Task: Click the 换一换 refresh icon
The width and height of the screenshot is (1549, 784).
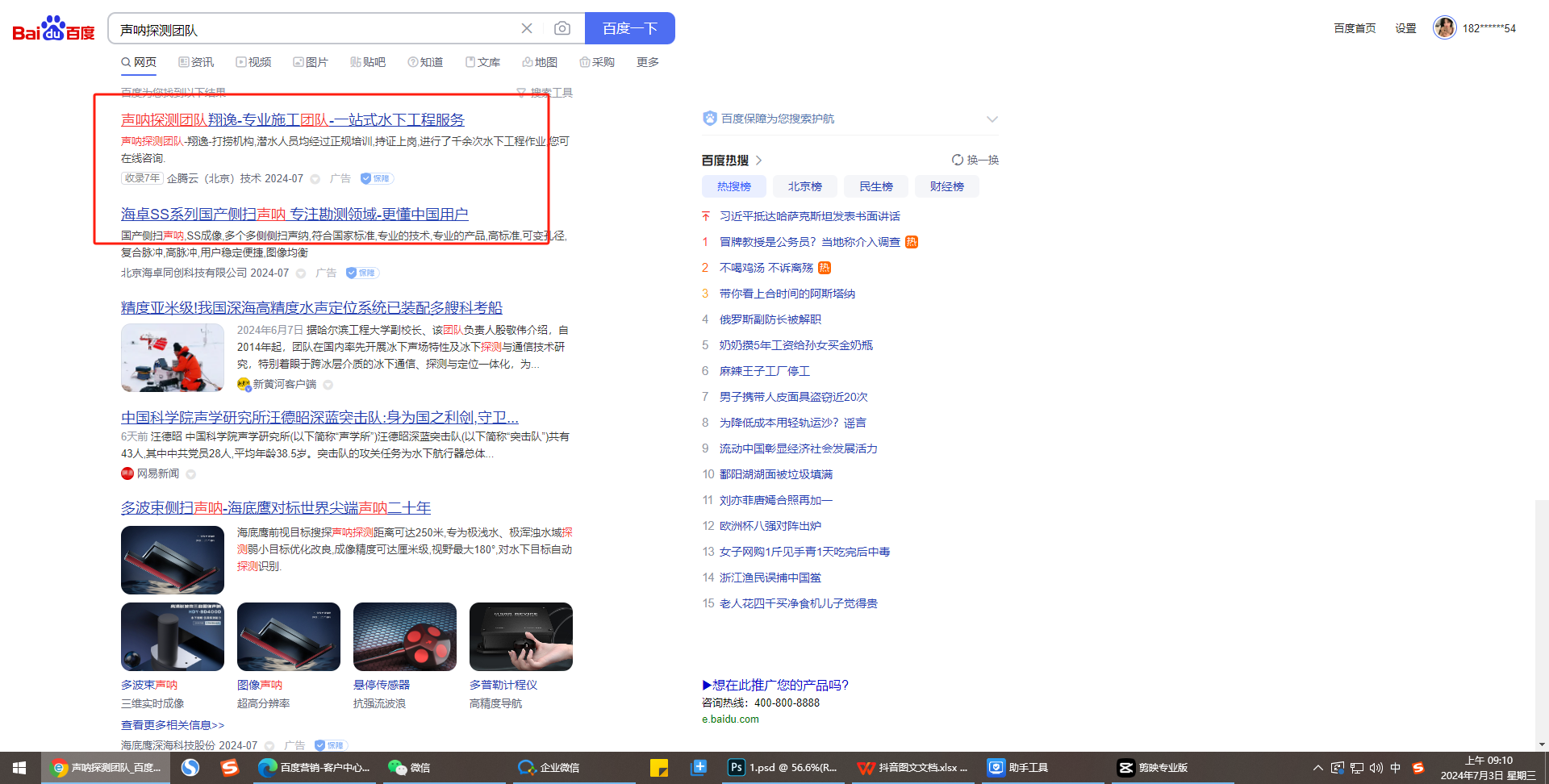Action: (958, 160)
